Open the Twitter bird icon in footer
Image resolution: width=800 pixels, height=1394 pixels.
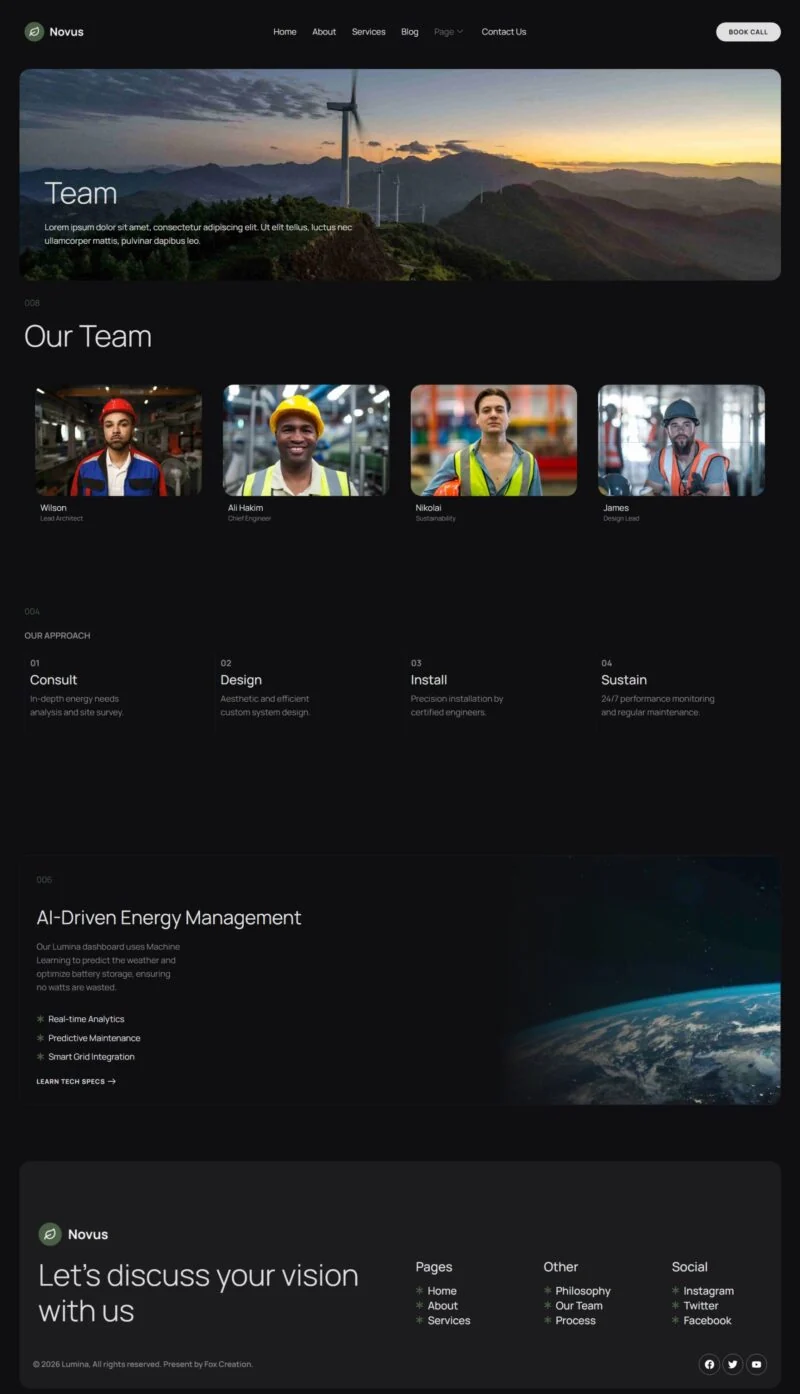coord(733,1364)
